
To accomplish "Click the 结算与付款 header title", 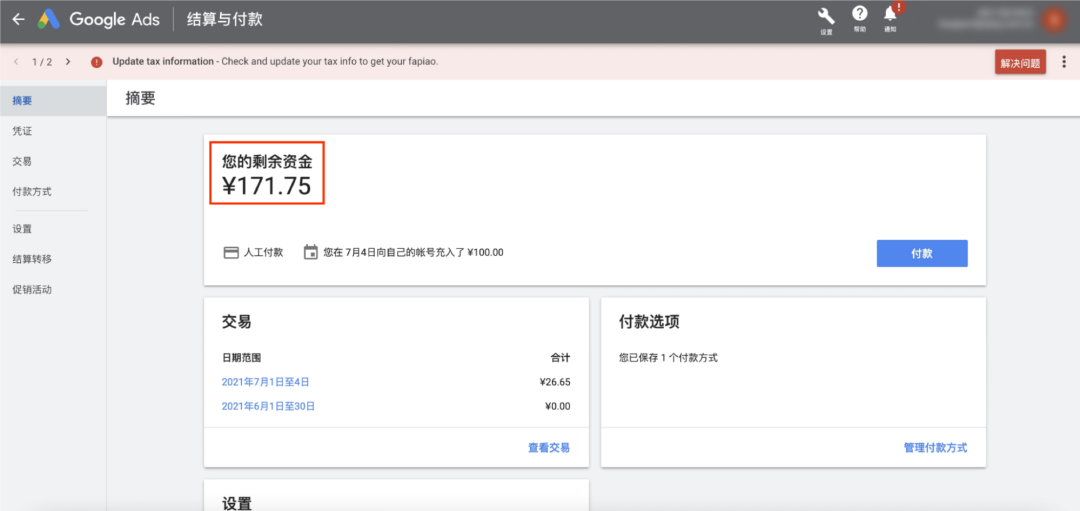I will point(225,20).
